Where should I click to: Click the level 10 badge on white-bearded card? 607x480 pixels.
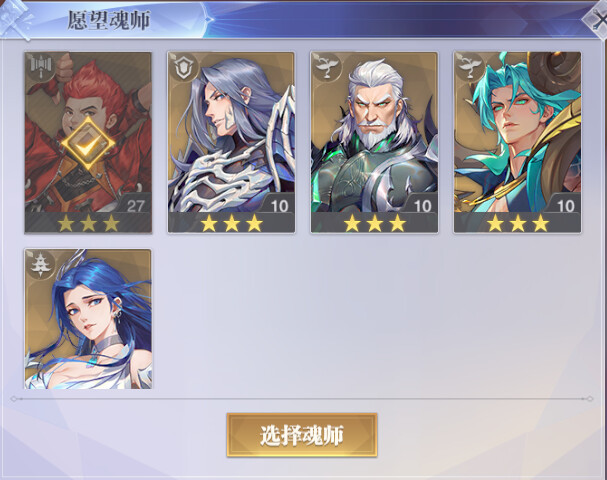(x=422, y=206)
